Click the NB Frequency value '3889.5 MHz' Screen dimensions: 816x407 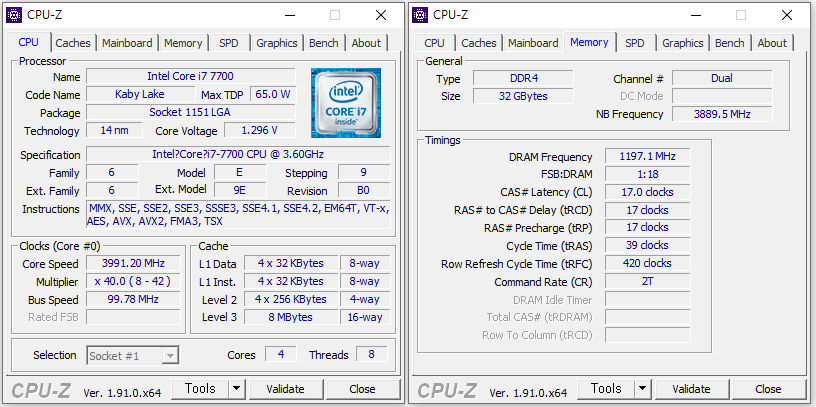click(722, 114)
